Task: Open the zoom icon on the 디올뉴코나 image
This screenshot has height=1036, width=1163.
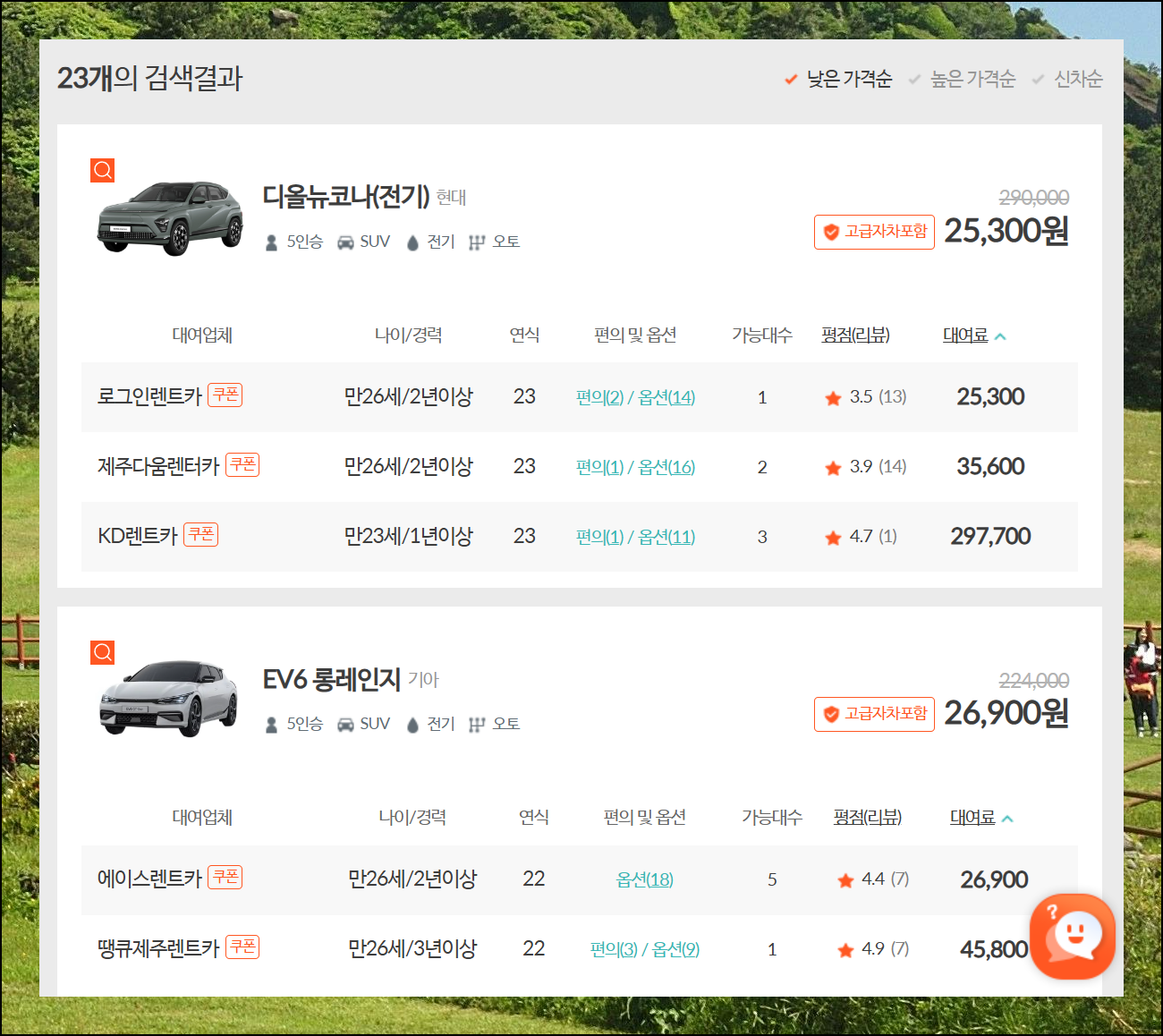Action: [103, 170]
